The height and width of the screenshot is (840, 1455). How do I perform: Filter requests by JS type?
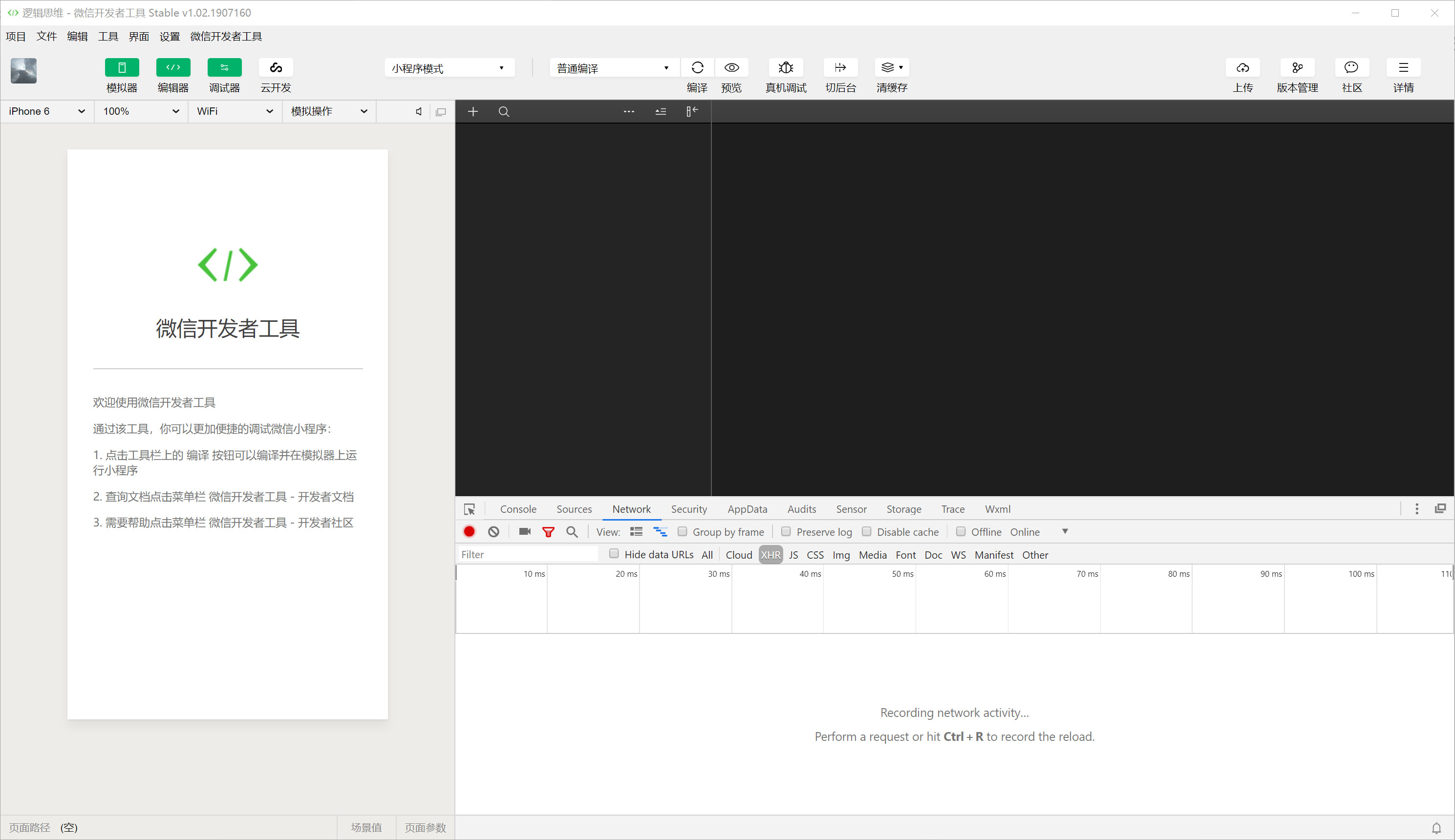pyautogui.click(x=793, y=555)
